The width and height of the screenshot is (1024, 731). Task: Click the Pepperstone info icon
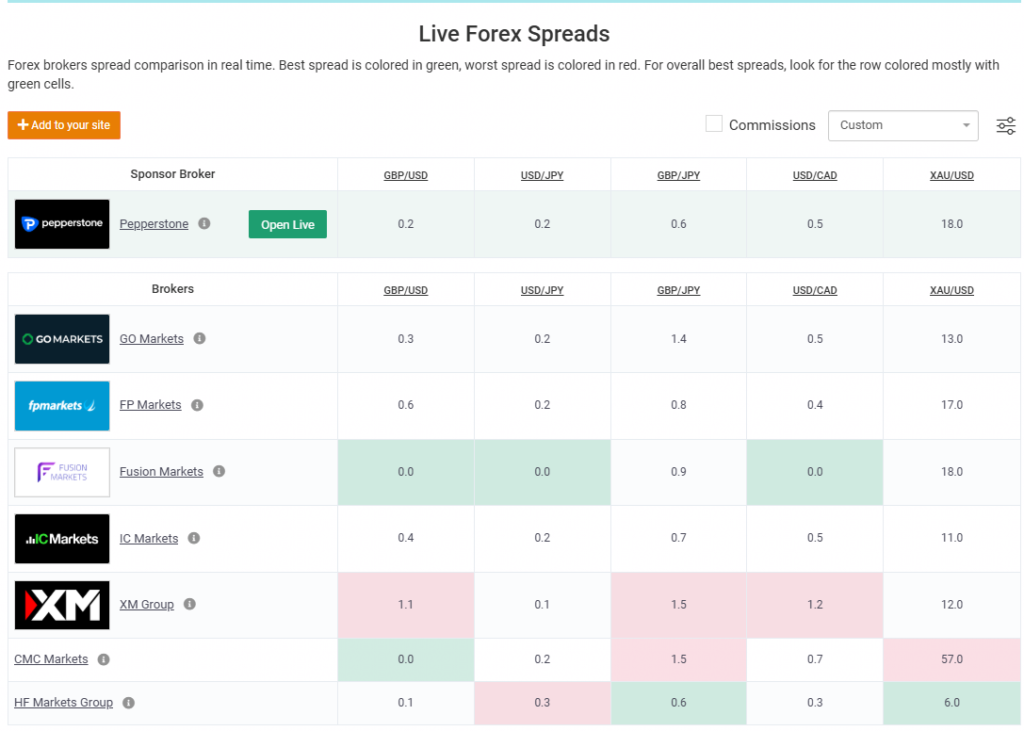[x=204, y=223]
